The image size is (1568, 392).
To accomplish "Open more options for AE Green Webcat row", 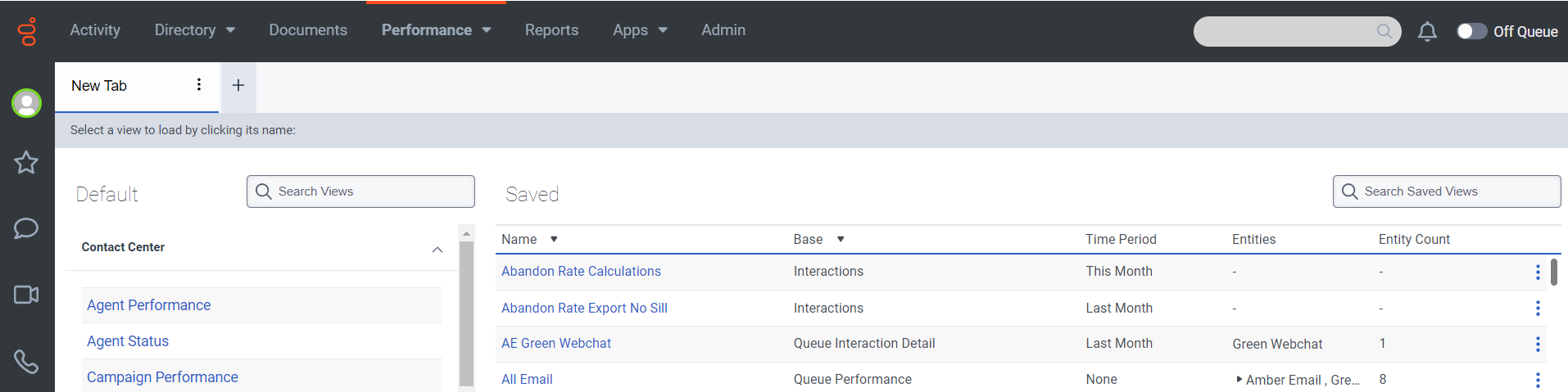I will point(1538,344).
